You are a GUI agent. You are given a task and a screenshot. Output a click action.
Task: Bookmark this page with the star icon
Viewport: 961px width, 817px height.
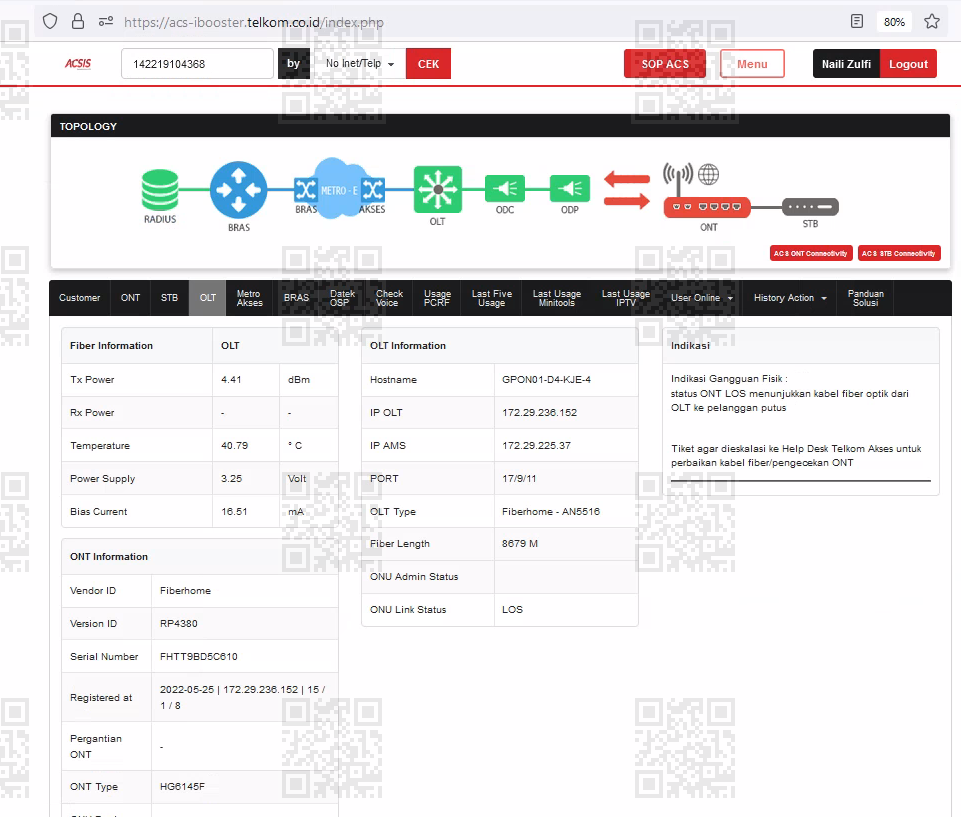click(x=932, y=21)
